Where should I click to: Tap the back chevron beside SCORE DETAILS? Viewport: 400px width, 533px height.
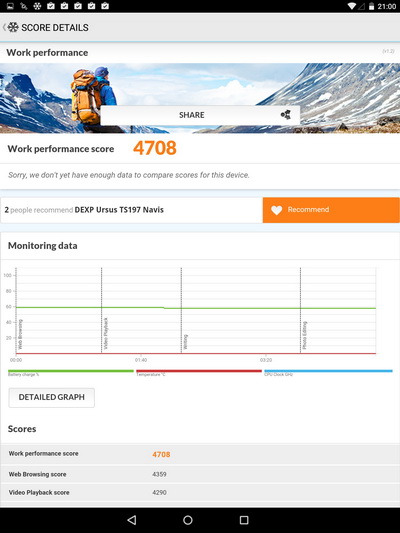[x=4, y=27]
